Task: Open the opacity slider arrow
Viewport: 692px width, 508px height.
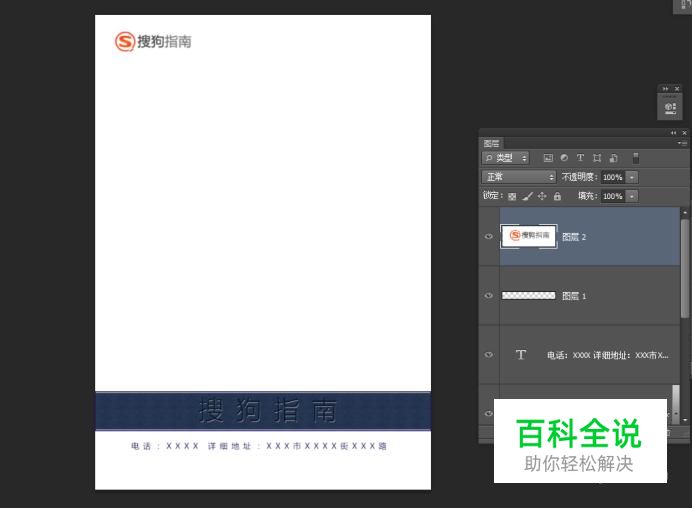Action: coord(632,177)
